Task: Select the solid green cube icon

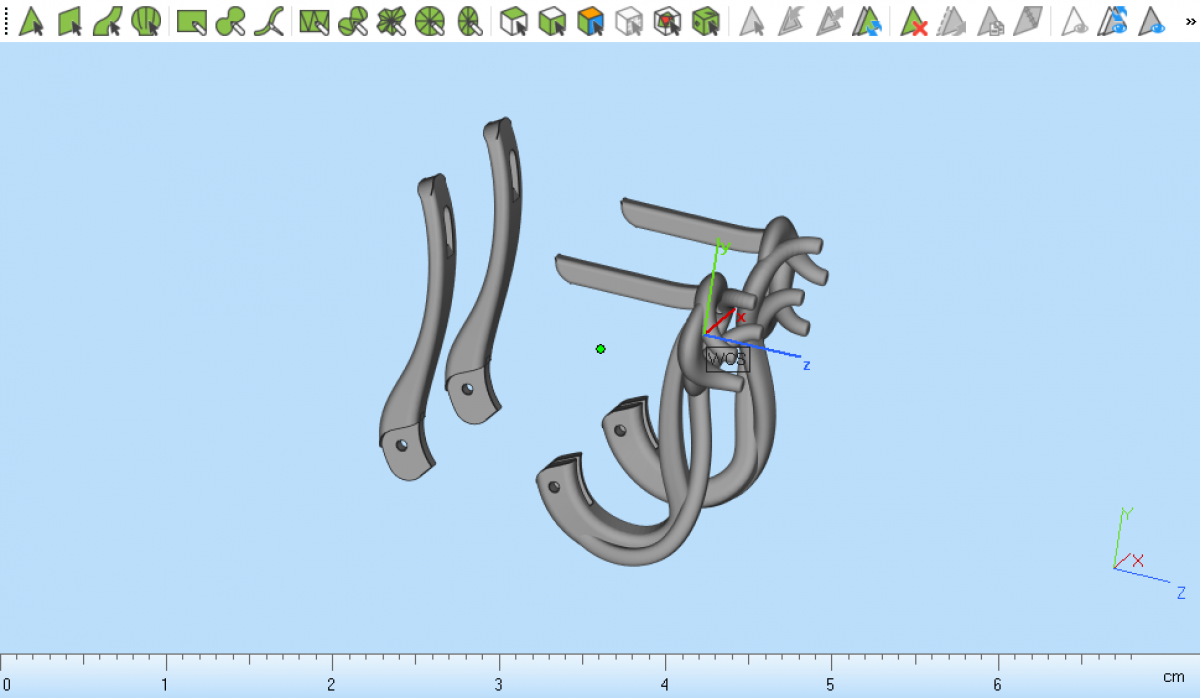Action: click(706, 21)
